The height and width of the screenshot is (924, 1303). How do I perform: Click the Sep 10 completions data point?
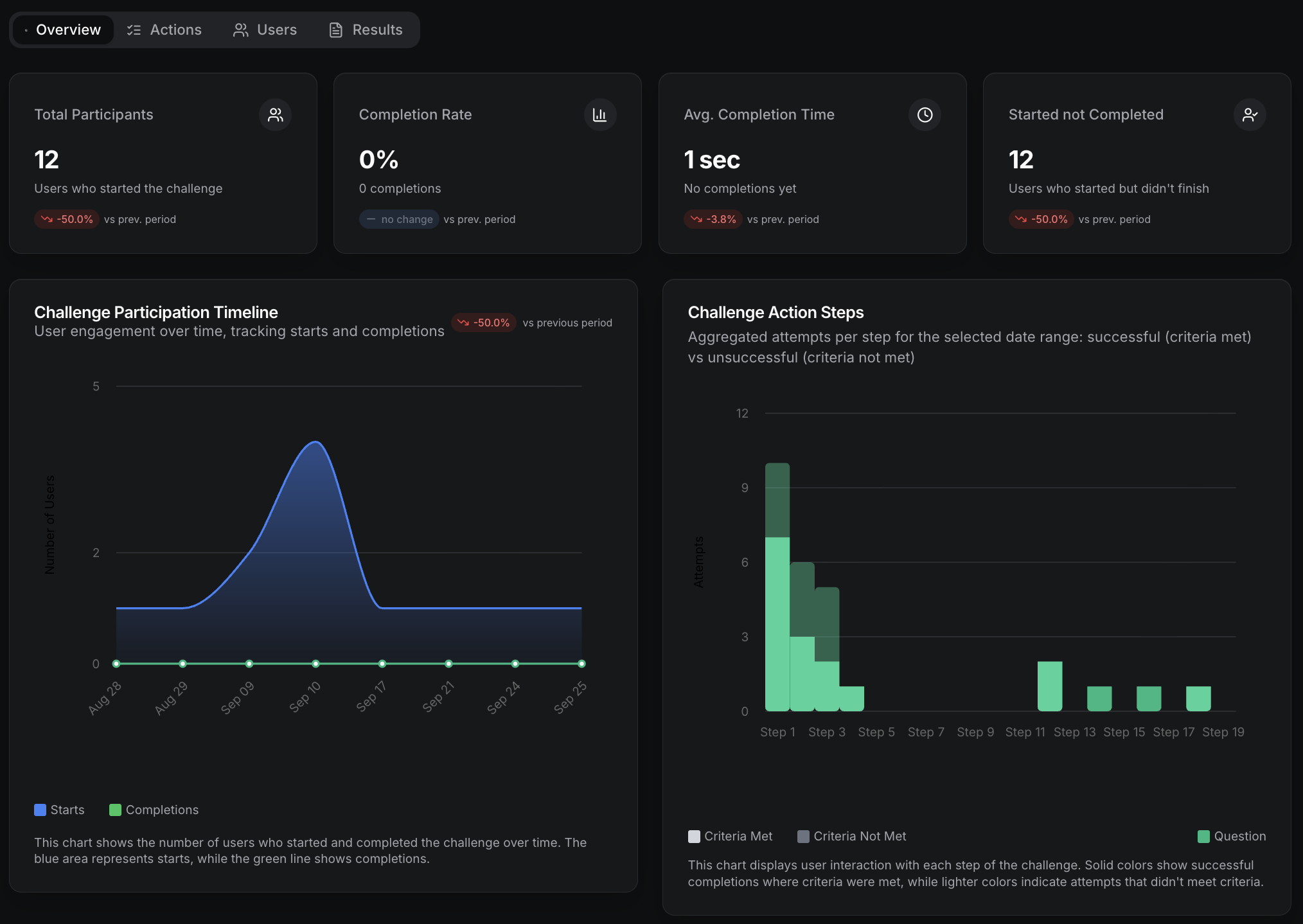click(x=315, y=664)
